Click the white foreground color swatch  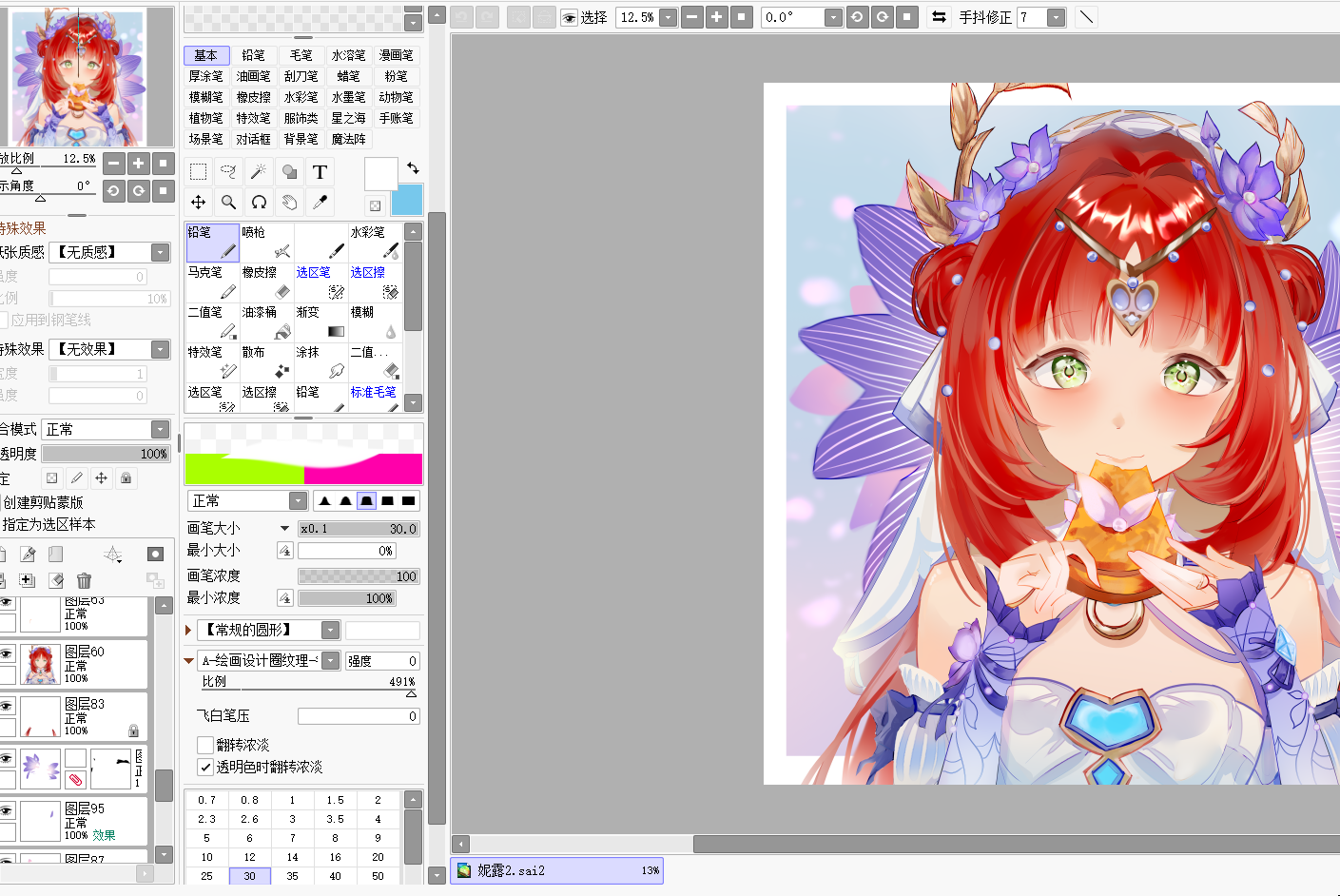coord(380,174)
